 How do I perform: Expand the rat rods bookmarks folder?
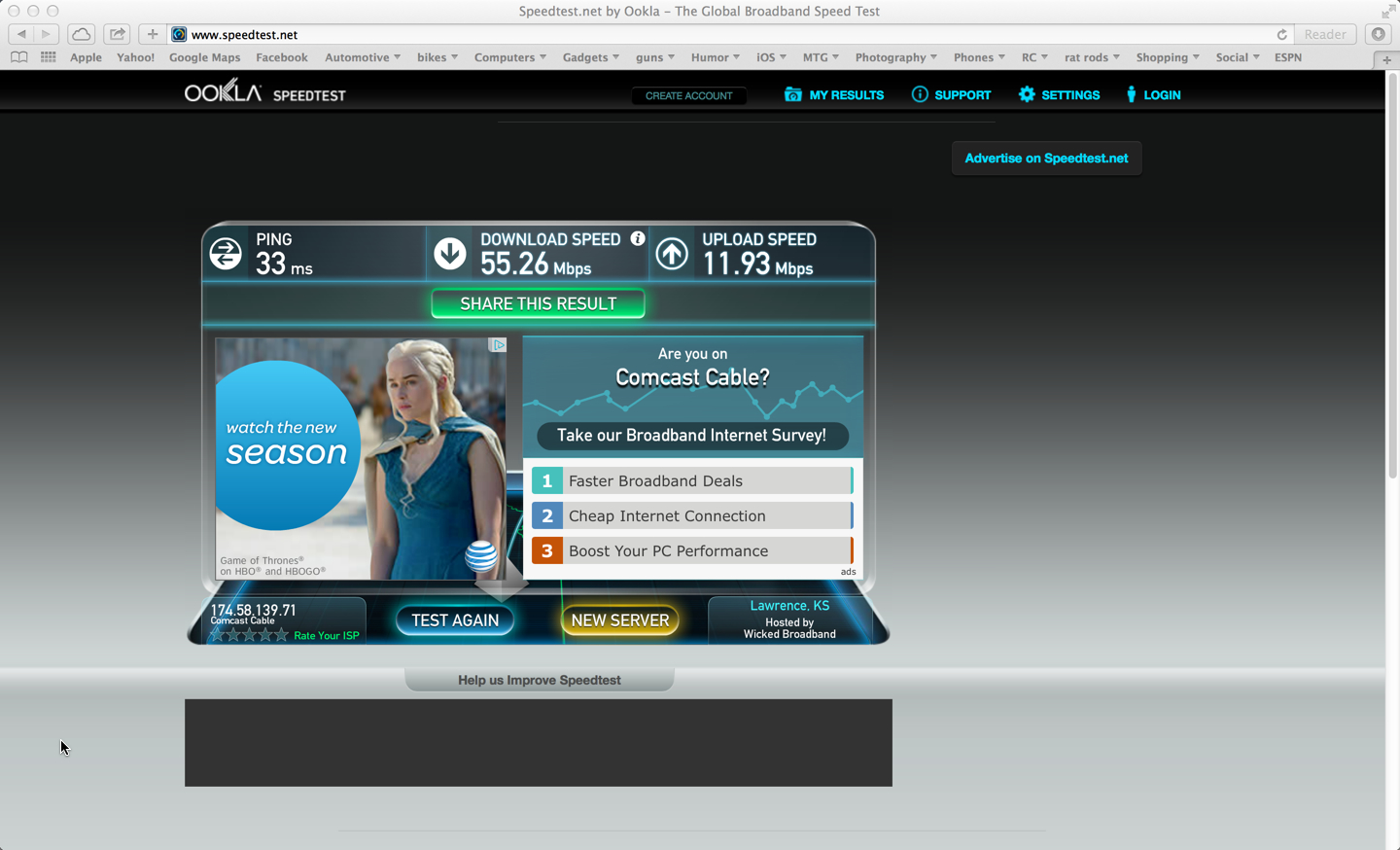[x=1093, y=57]
